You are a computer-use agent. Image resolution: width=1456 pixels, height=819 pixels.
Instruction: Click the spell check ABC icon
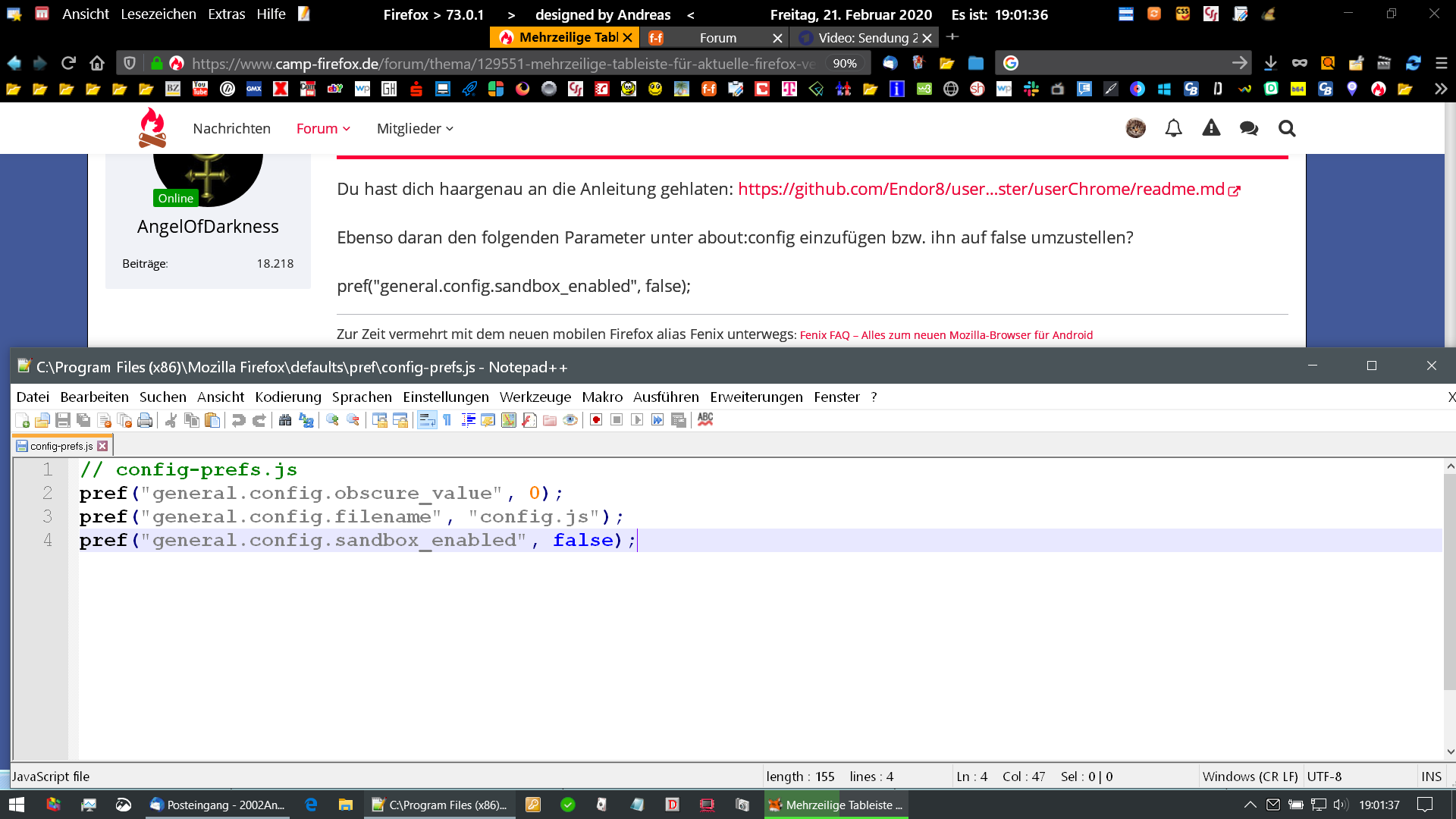pos(705,419)
